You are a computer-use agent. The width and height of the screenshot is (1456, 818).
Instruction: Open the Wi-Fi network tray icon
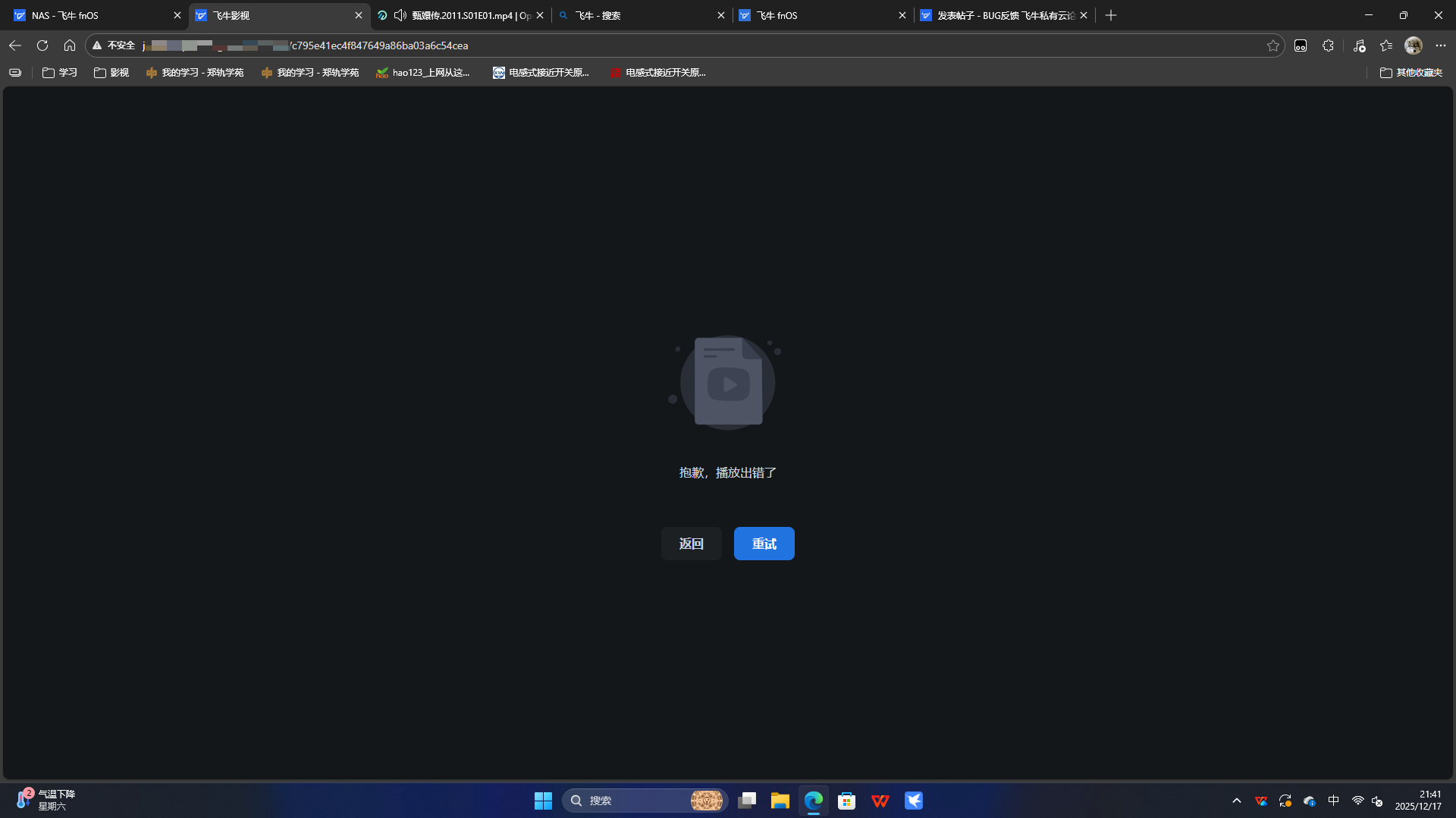[x=1357, y=801]
